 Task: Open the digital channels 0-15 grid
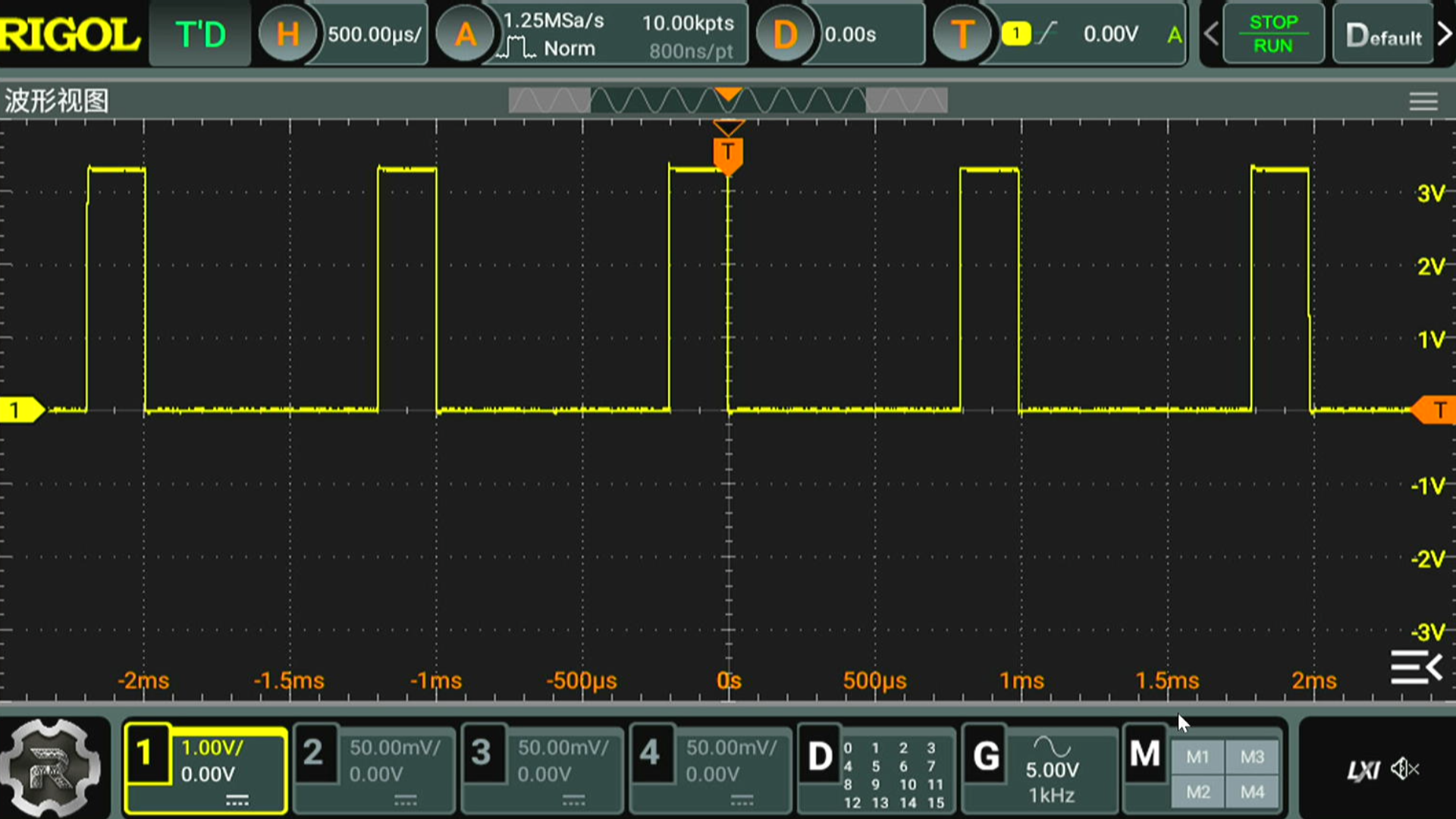click(894, 775)
